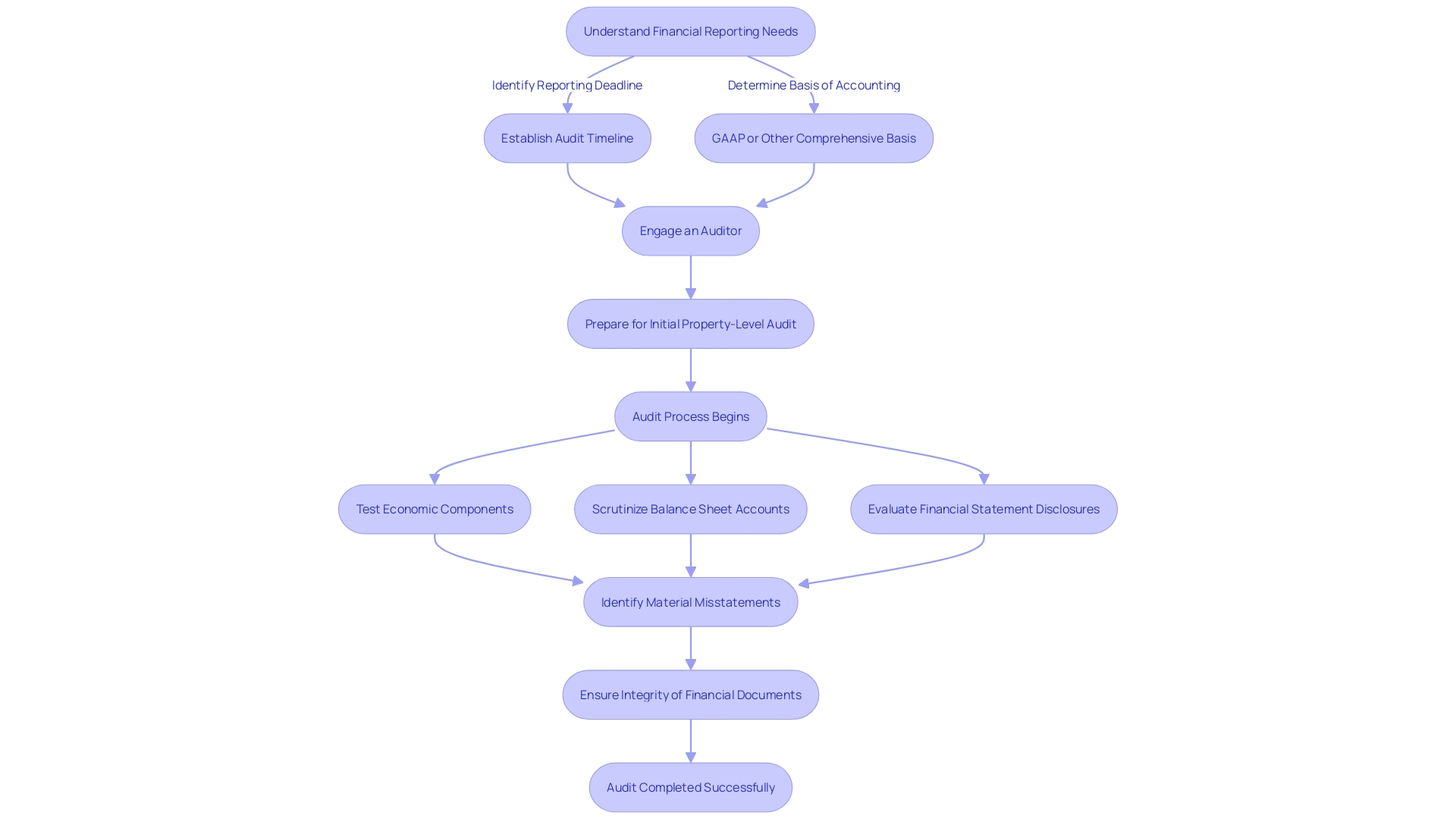Click the 'Scrutinize Balance Sheet Accounts' node

tap(690, 509)
